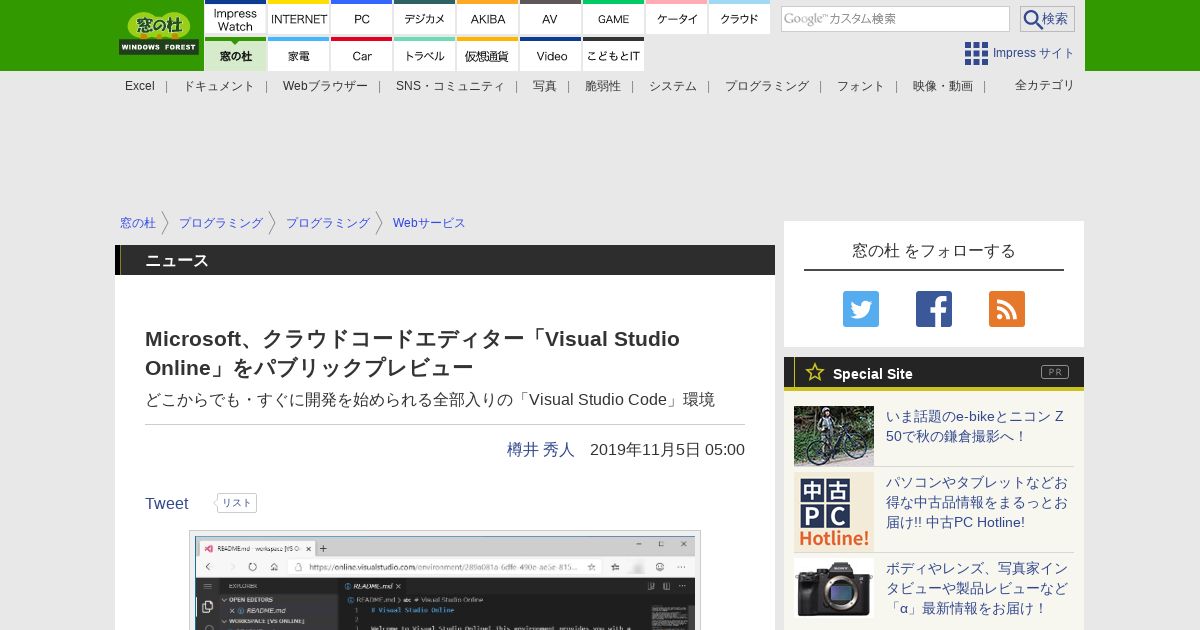Open the e-bikeとニコン Z 50 article link
The image size is (1200, 630).
975,426
